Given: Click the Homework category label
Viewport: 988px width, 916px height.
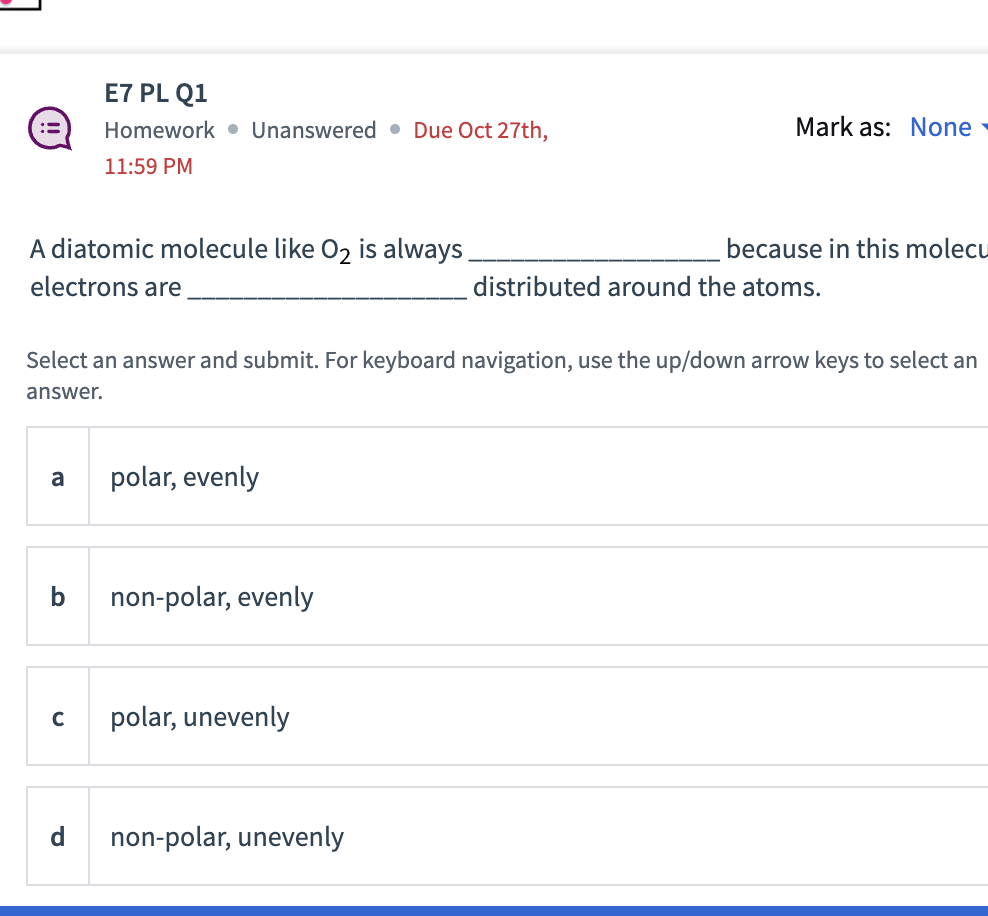Looking at the screenshot, I should 159,130.
